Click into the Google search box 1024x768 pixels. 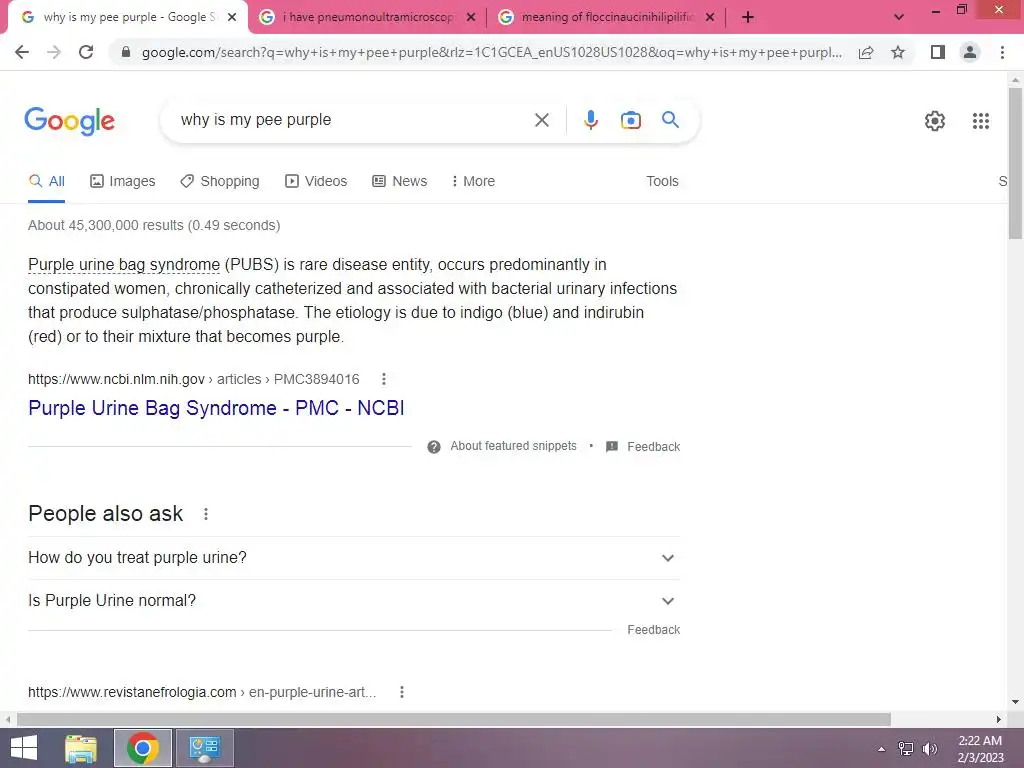point(353,120)
